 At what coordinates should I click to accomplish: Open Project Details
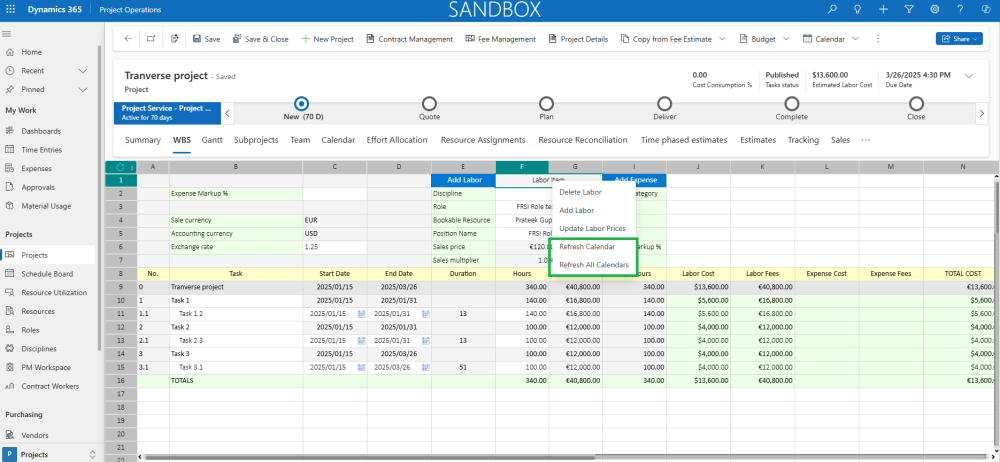click(x=578, y=39)
